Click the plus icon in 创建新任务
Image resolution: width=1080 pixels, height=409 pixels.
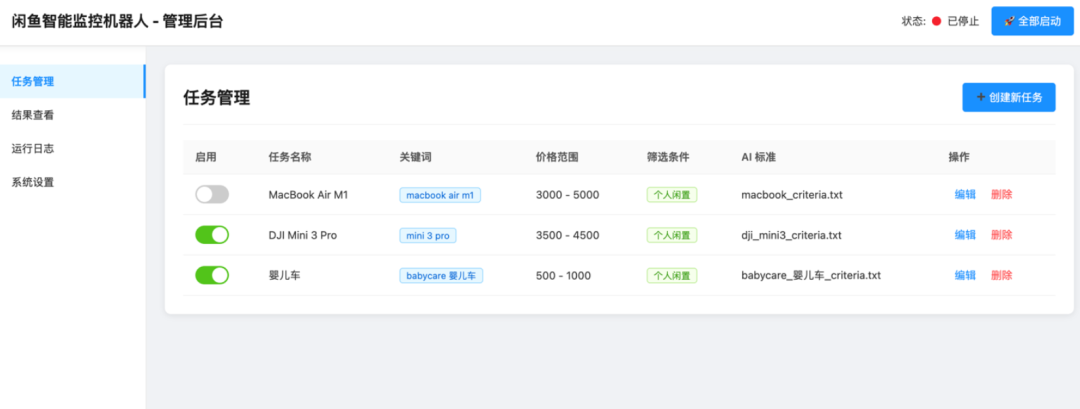click(982, 97)
